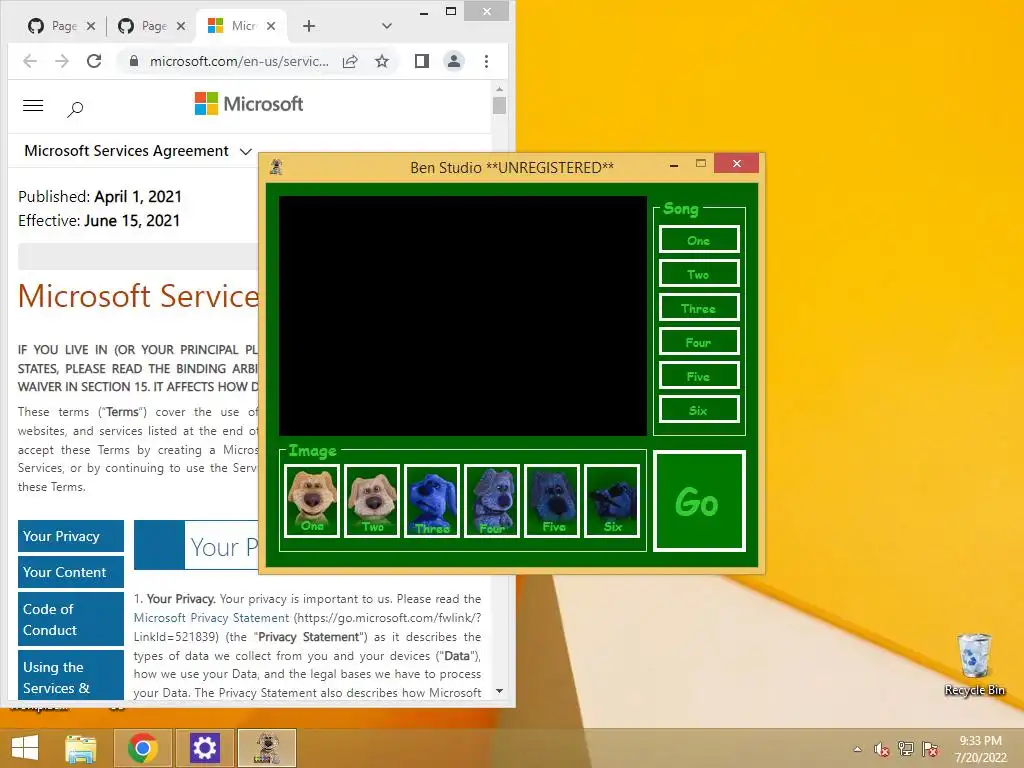
Task: Click the scrollbar up arrow in Chrome
Action: (500, 89)
